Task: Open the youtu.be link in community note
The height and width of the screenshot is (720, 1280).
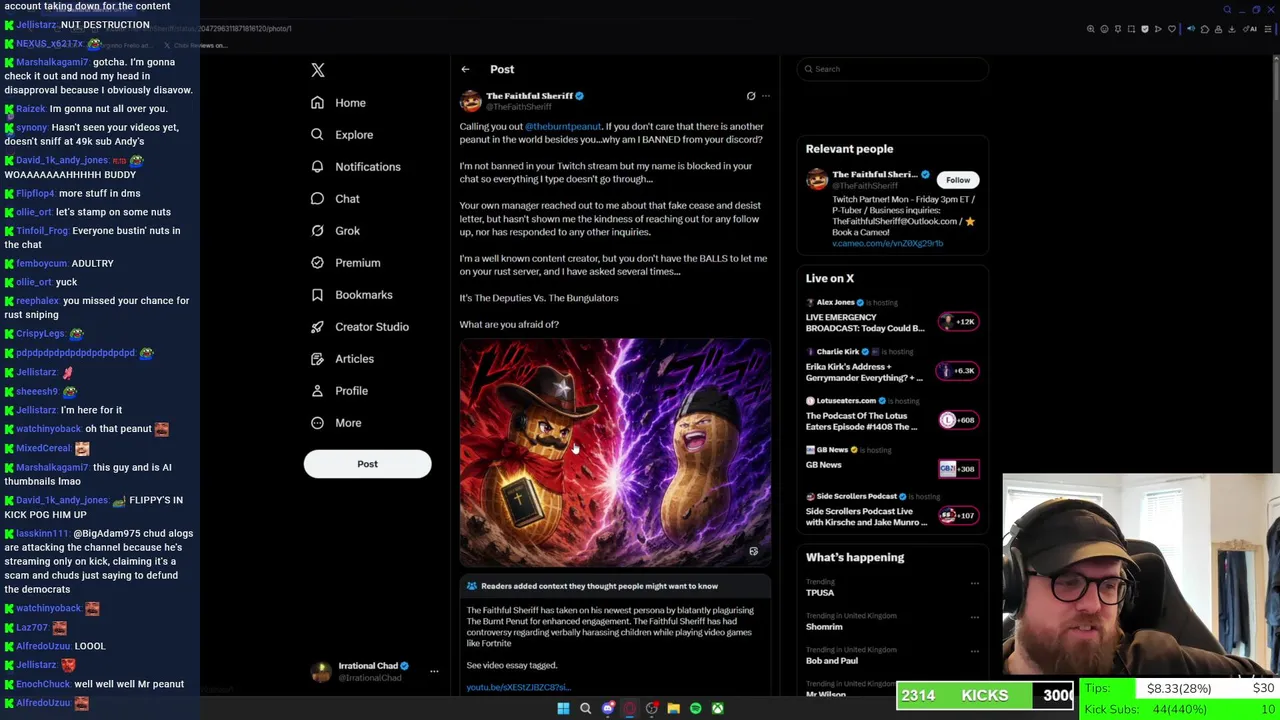Action: pyautogui.click(x=518, y=688)
